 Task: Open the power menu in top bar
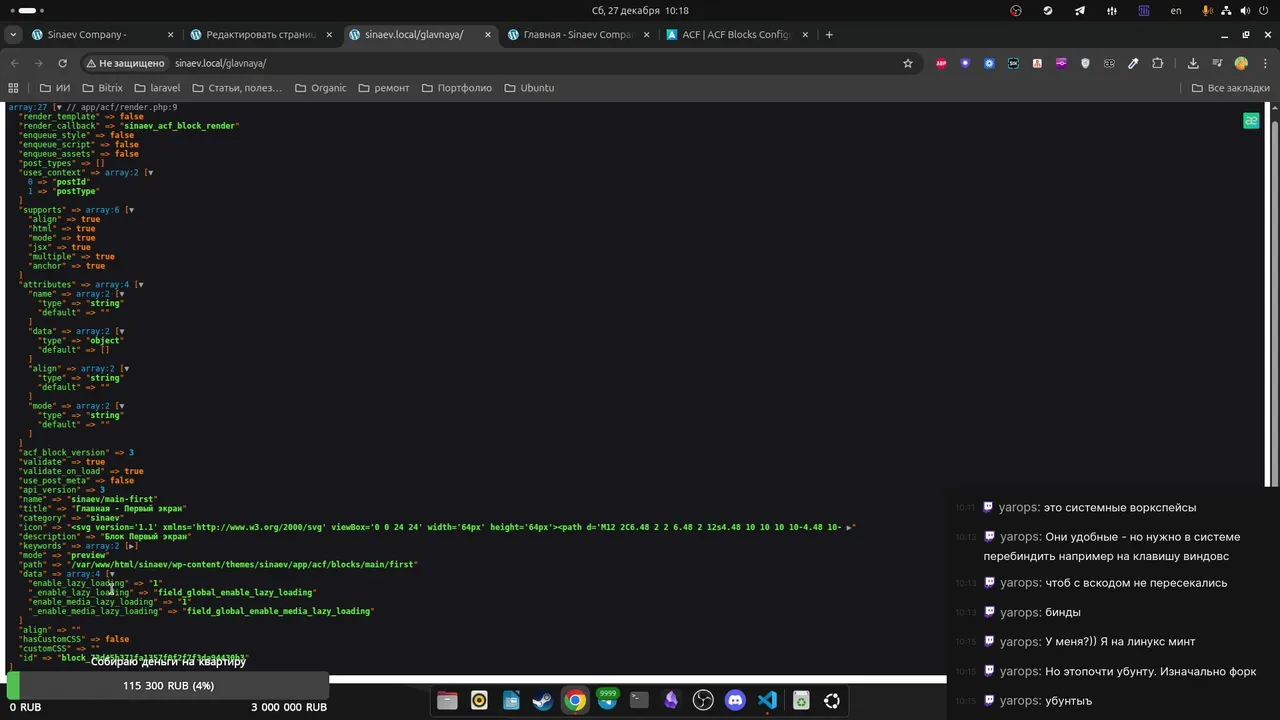[1265, 10]
